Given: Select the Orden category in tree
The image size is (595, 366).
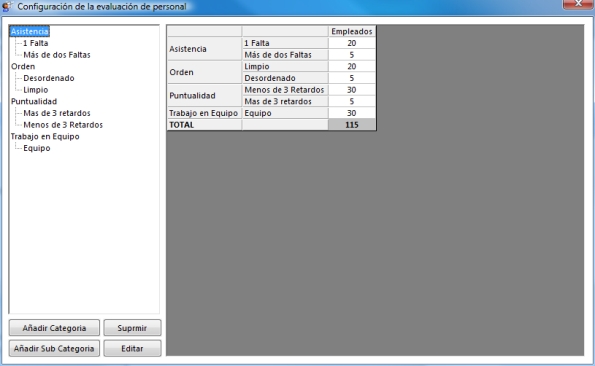Looking at the screenshot, I should pos(23,66).
